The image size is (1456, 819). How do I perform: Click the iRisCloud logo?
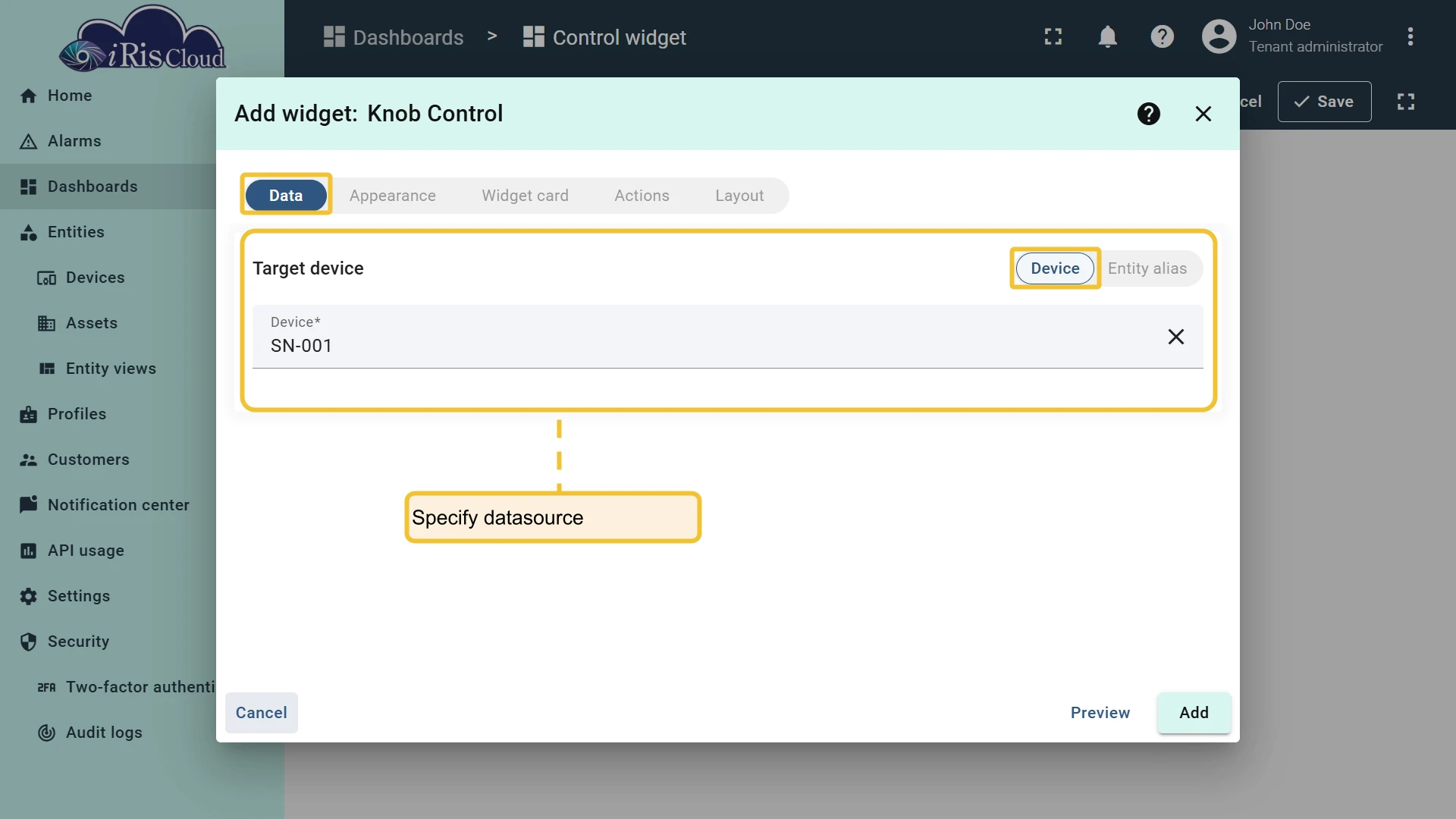click(143, 39)
